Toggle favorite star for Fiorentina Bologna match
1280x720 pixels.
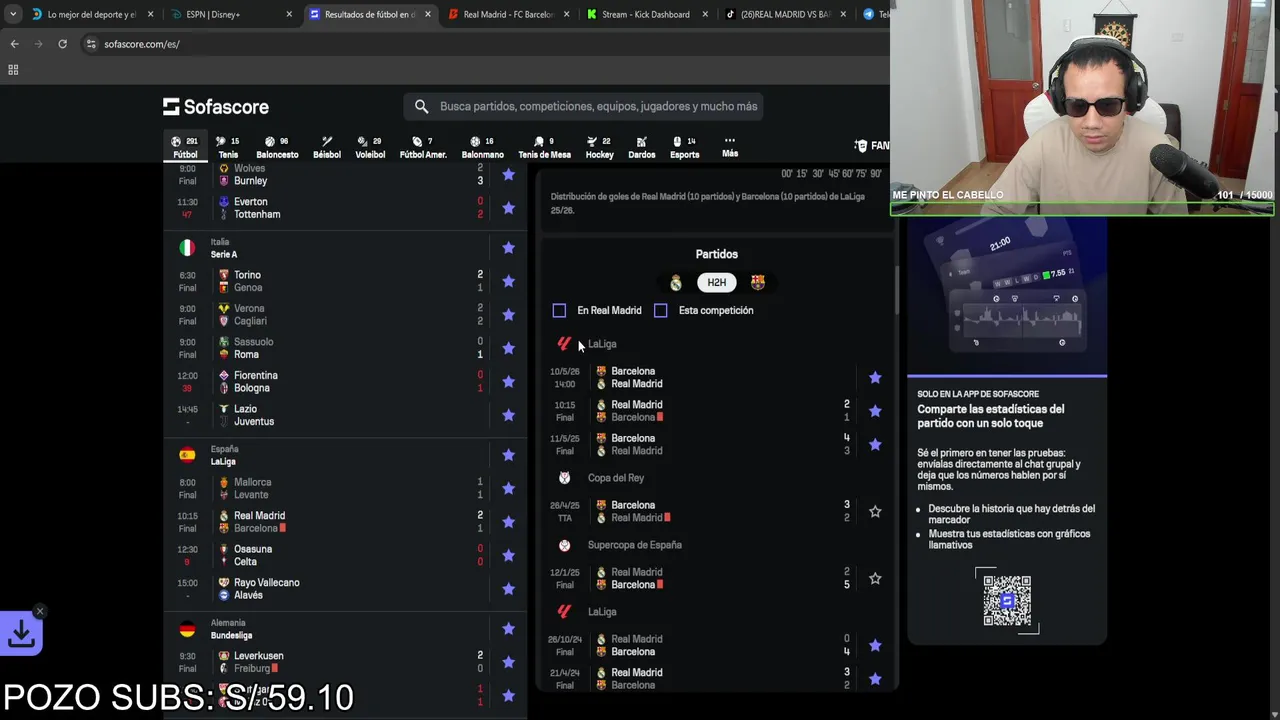click(x=508, y=382)
